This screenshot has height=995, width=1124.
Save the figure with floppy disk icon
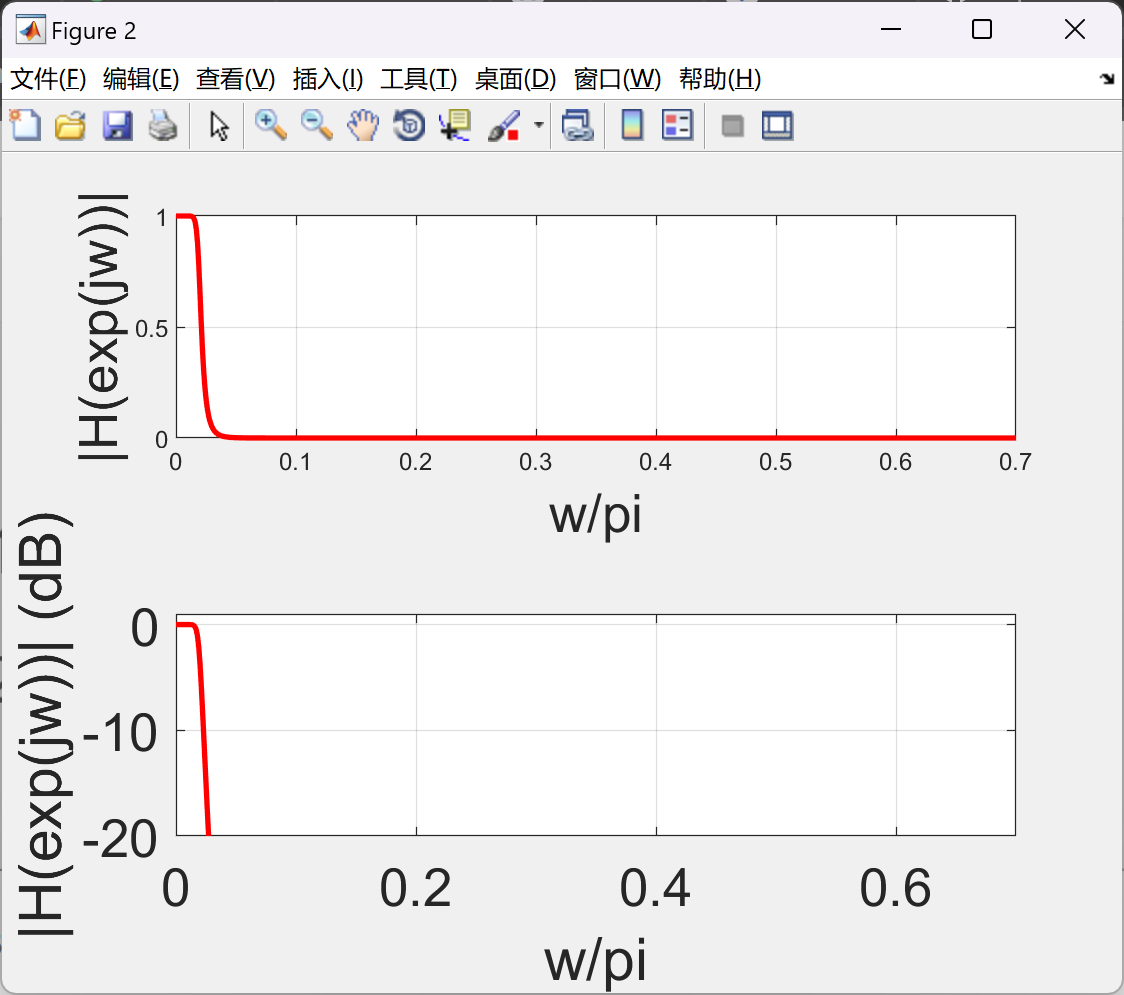(x=117, y=125)
